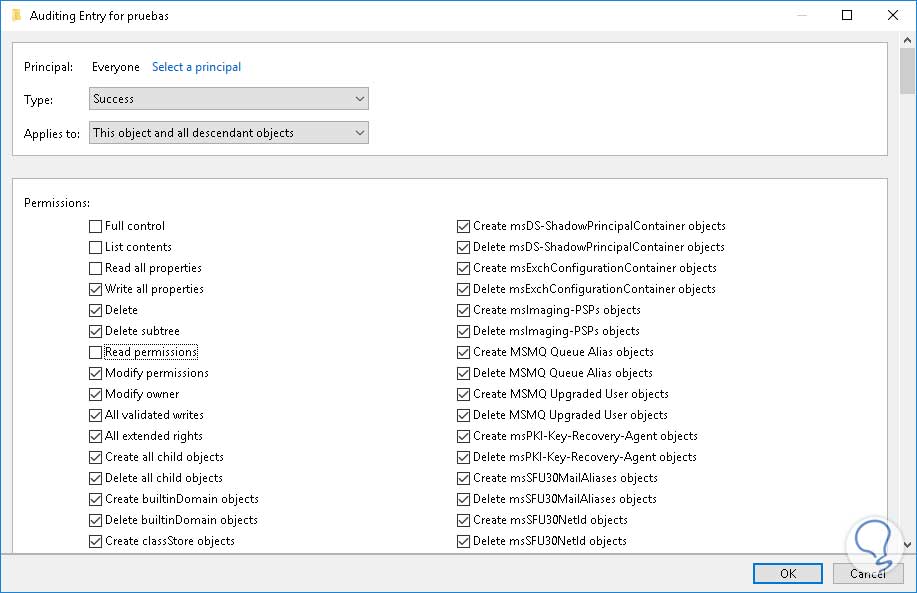Disable Create MSMQ Queue Alias objects

pyautogui.click(x=464, y=352)
